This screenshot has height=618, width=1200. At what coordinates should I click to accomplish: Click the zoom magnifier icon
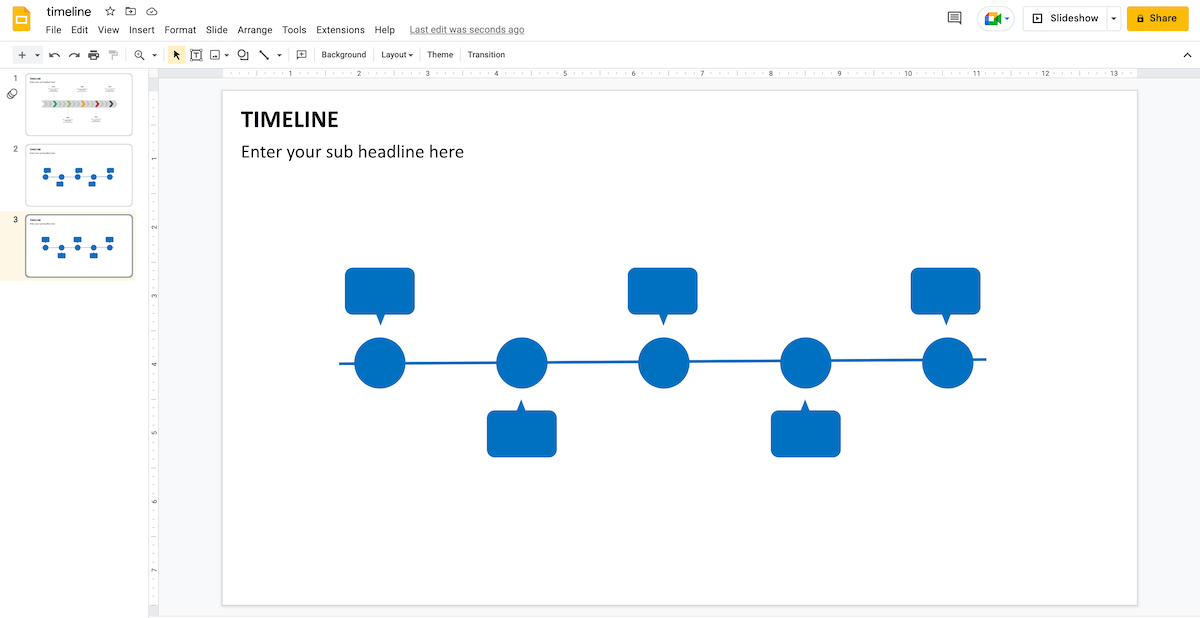[139, 55]
